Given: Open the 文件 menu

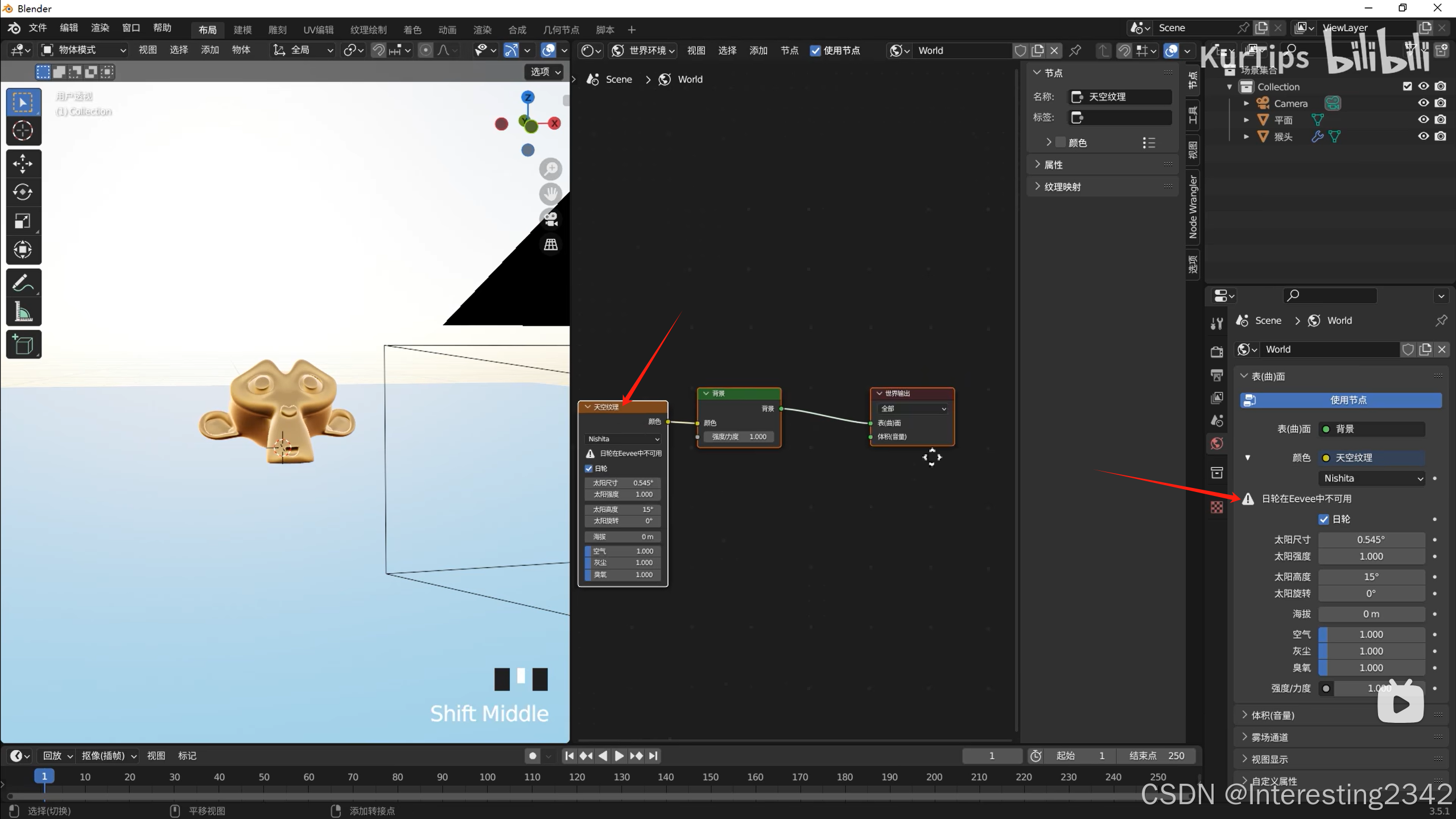Looking at the screenshot, I should click(x=38, y=28).
